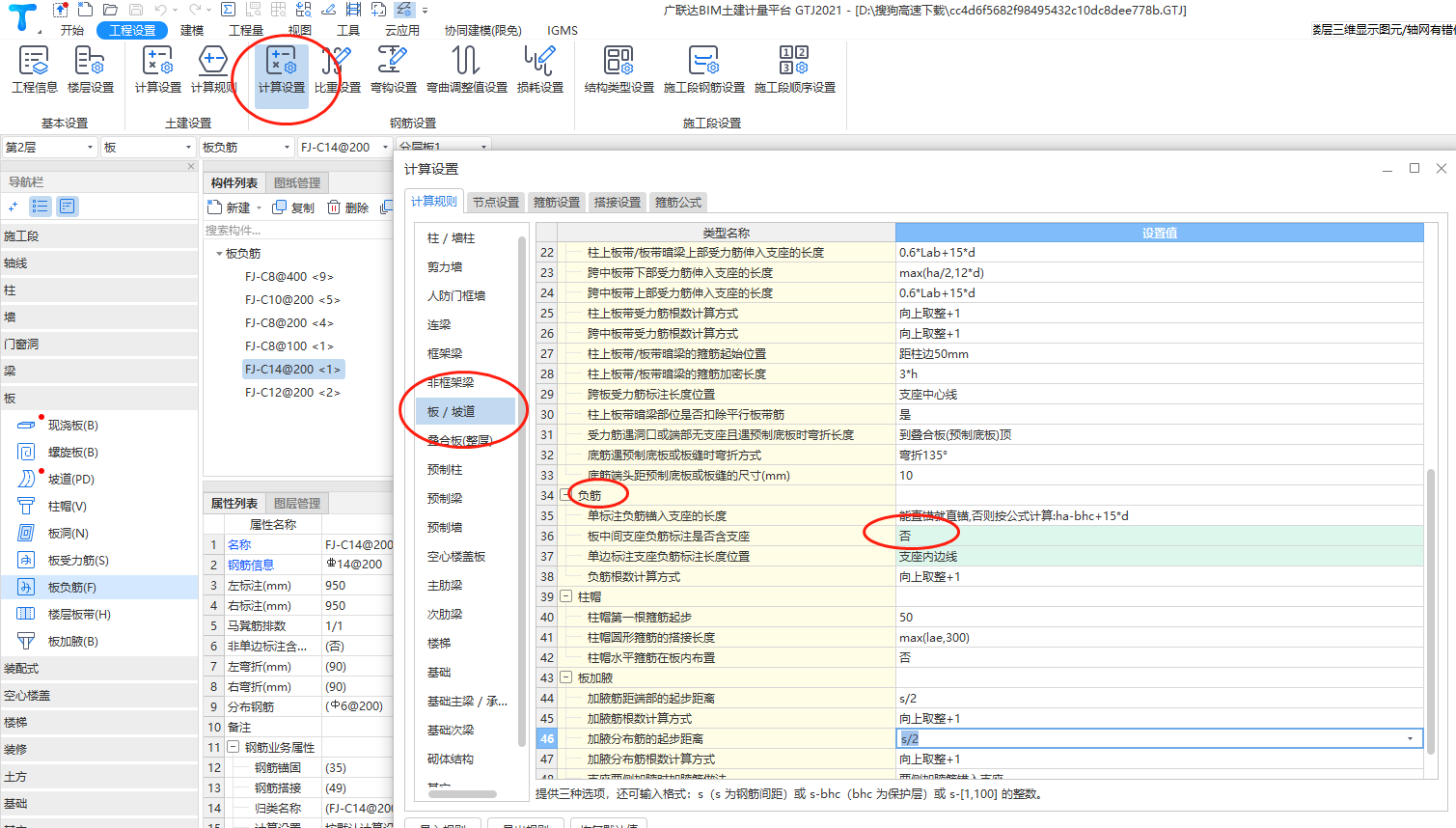Open 损耗设置 loss settings
This screenshot has width=1456, height=828.
pyautogui.click(x=540, y=69)
